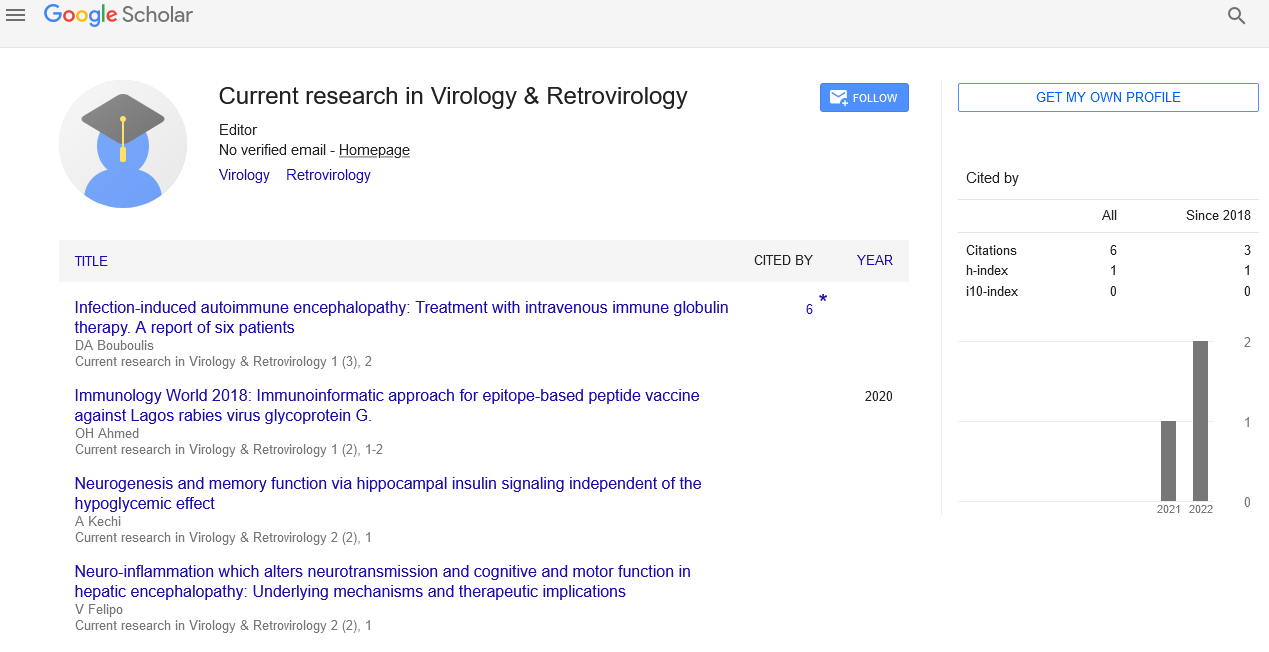
Task: Click the Google Scholar logo
Action: pos(118,15)
